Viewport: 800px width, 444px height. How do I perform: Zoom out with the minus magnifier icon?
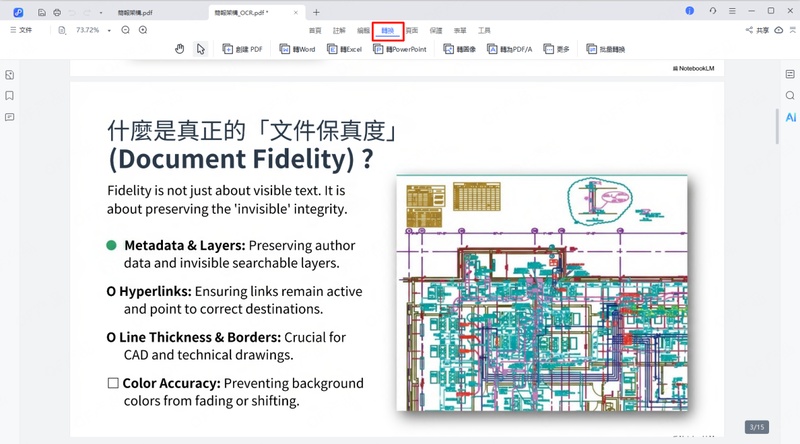[126, 30]
